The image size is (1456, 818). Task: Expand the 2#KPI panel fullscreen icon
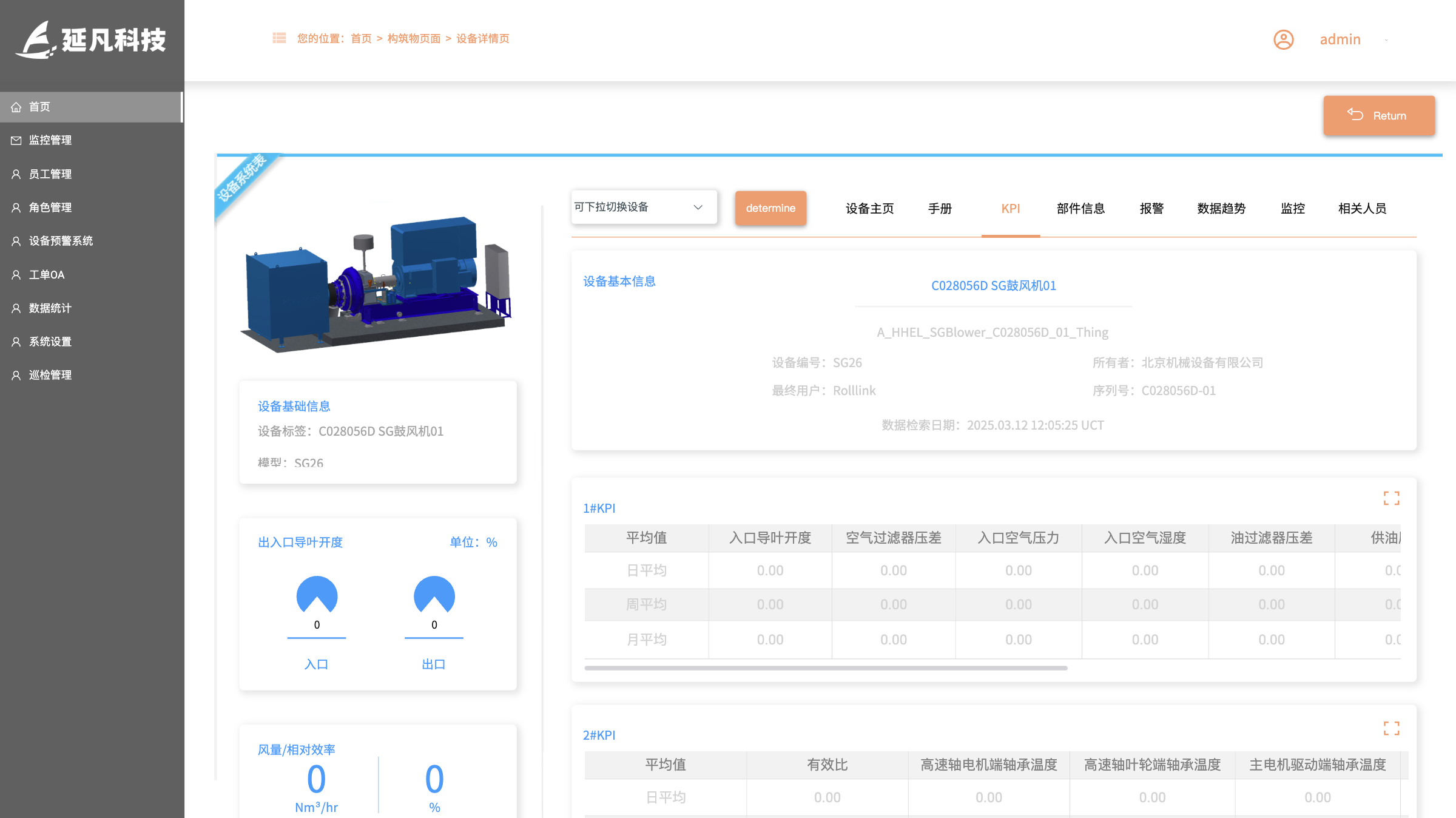point(1392,728)
